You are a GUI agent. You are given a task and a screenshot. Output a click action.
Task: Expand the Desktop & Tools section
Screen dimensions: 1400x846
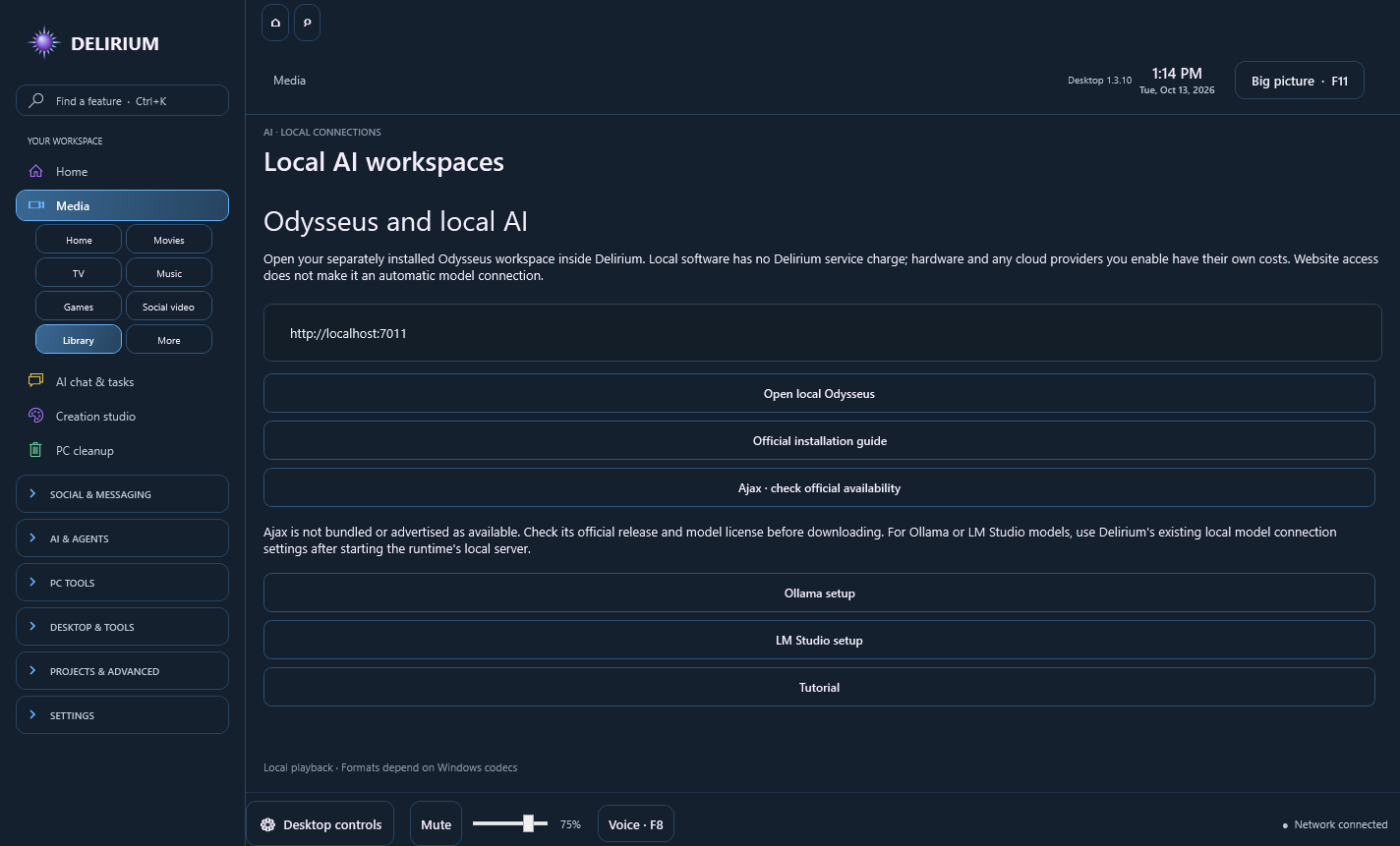[122, 627]
